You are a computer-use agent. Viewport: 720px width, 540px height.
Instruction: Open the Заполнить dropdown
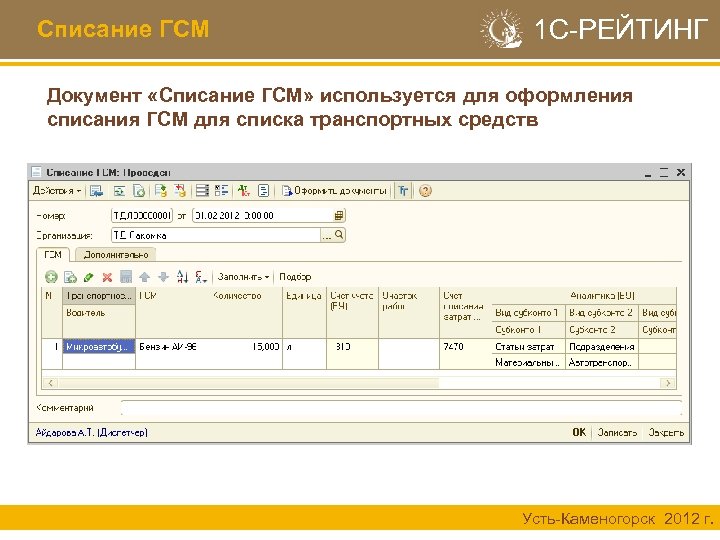[x=243, y=277]
